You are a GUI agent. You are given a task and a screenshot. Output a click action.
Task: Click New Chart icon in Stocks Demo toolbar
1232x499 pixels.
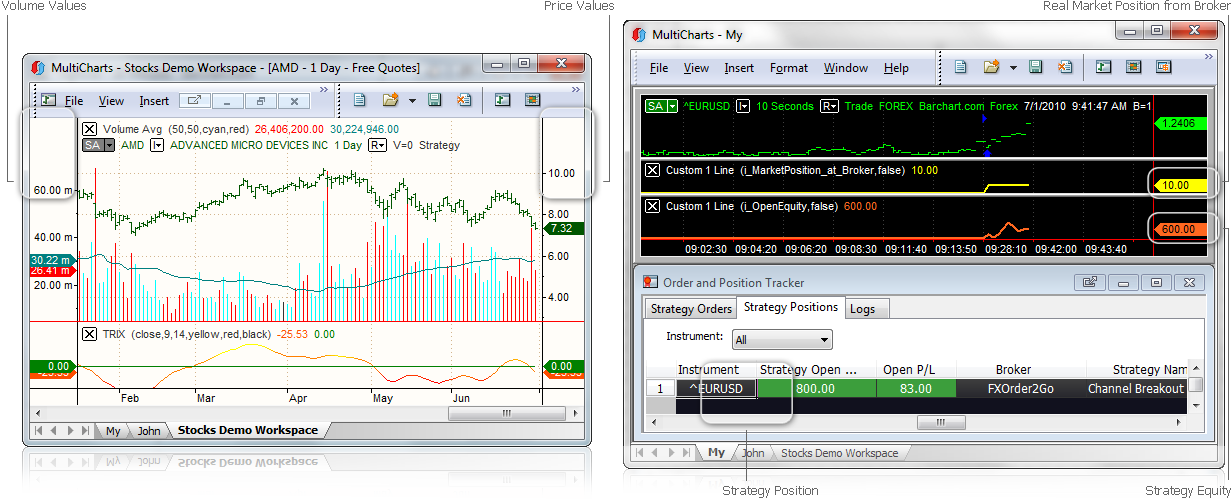(x=360, y=100)
